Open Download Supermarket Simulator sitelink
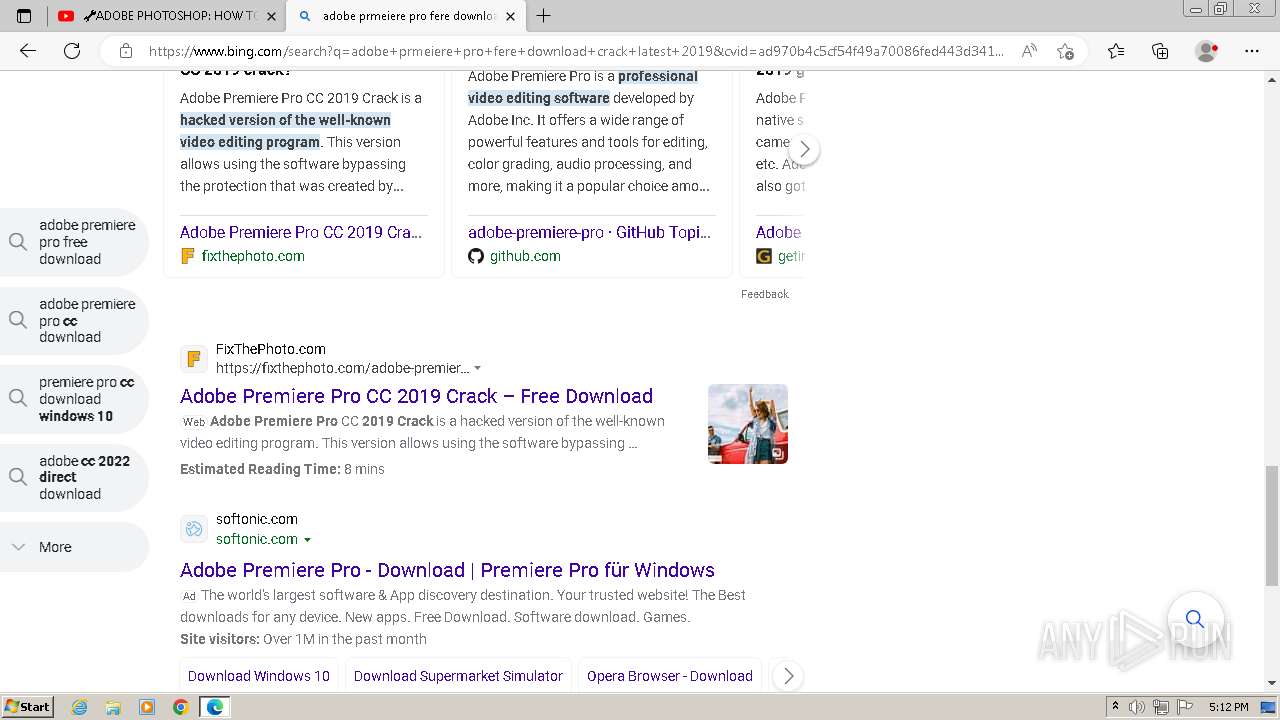This screenshot has height=720, width=1280. [x=458, y=676]
